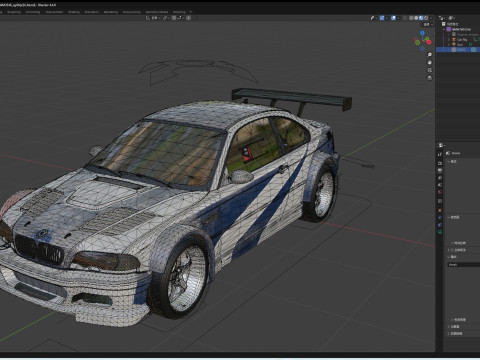Toggle proportional editing in header
This screenshot has height=360, width=480.
click(x=188, y=18)
